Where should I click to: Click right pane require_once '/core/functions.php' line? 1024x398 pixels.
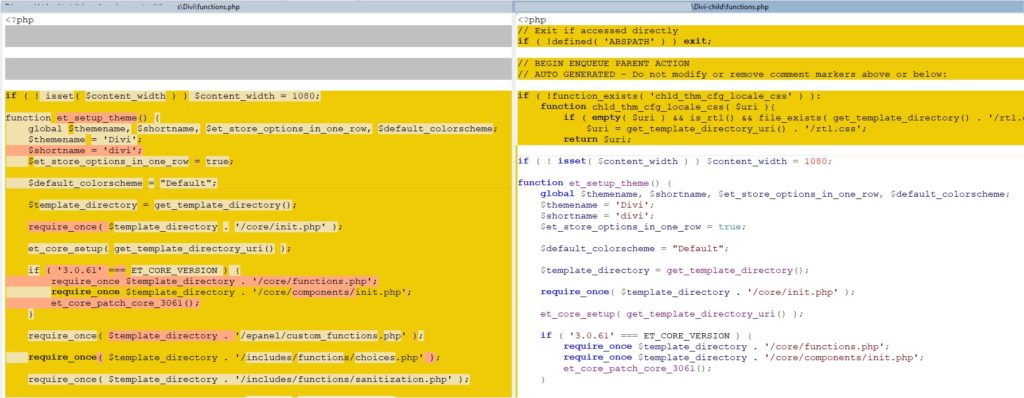click(x=726, y=346)
